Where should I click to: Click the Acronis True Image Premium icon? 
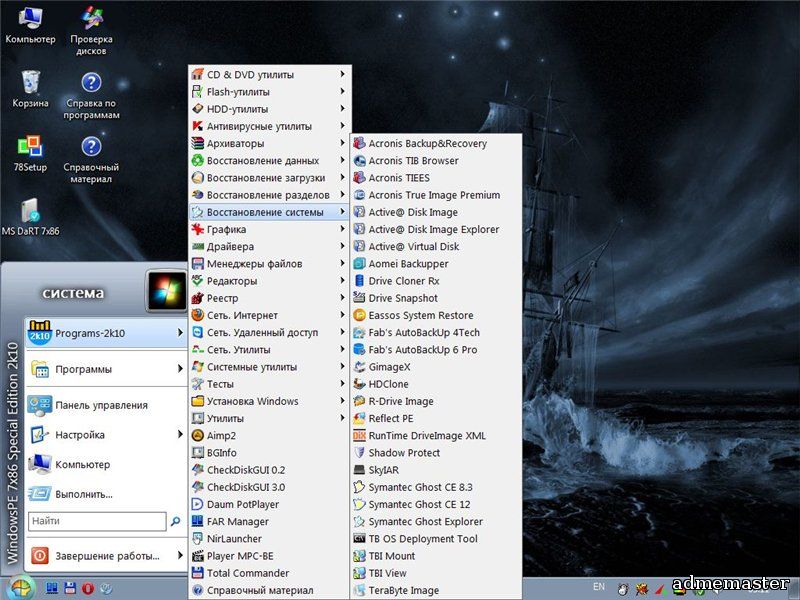point(359,195)
